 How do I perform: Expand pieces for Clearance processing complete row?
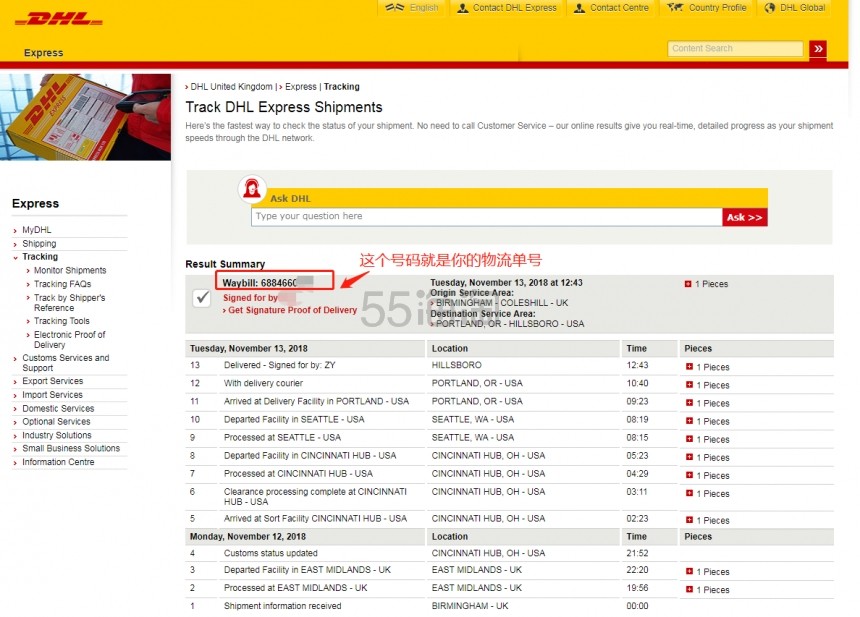pyautogui.click(x=689, y=493)
